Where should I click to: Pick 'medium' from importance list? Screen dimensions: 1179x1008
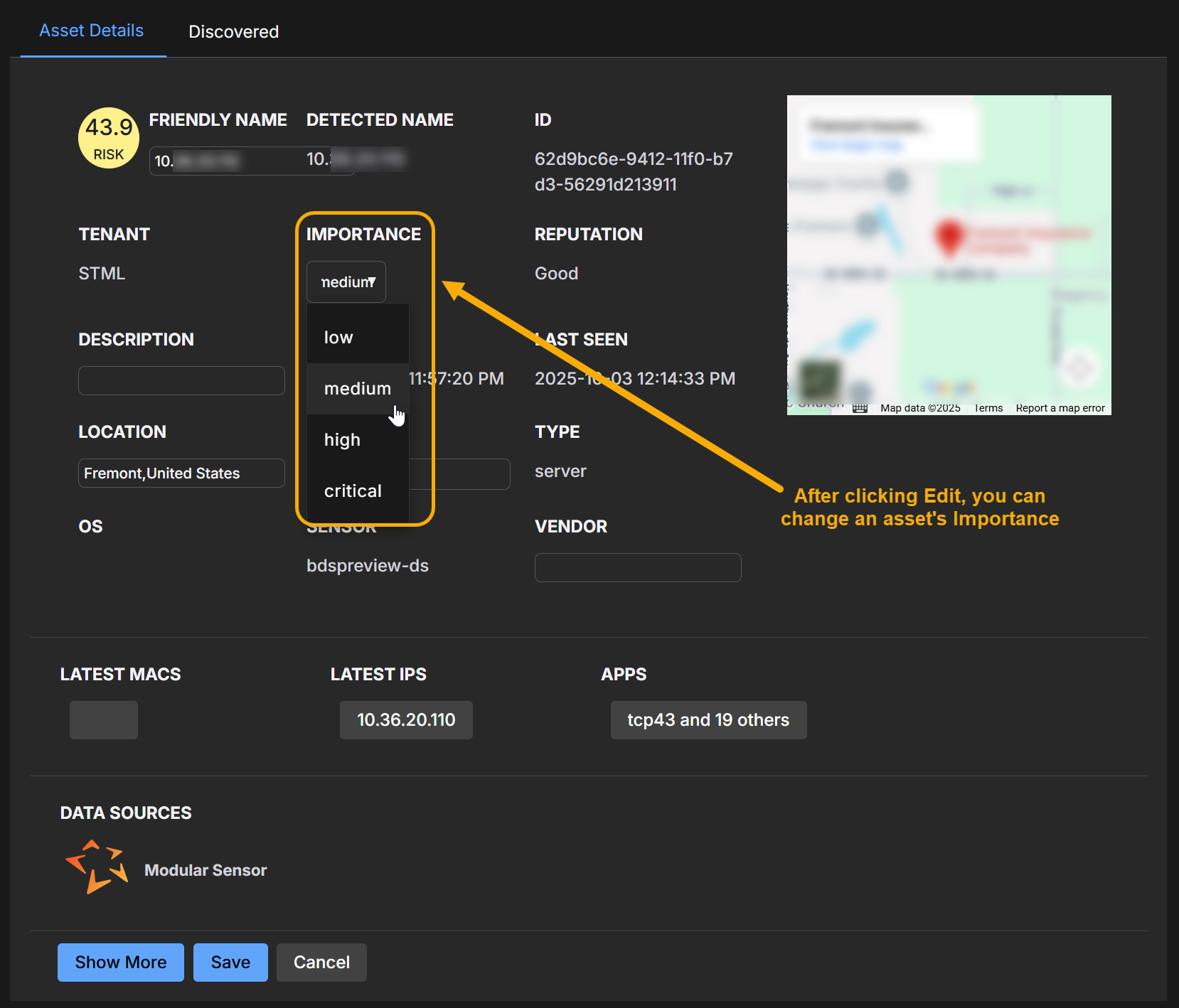pos(358,389)
